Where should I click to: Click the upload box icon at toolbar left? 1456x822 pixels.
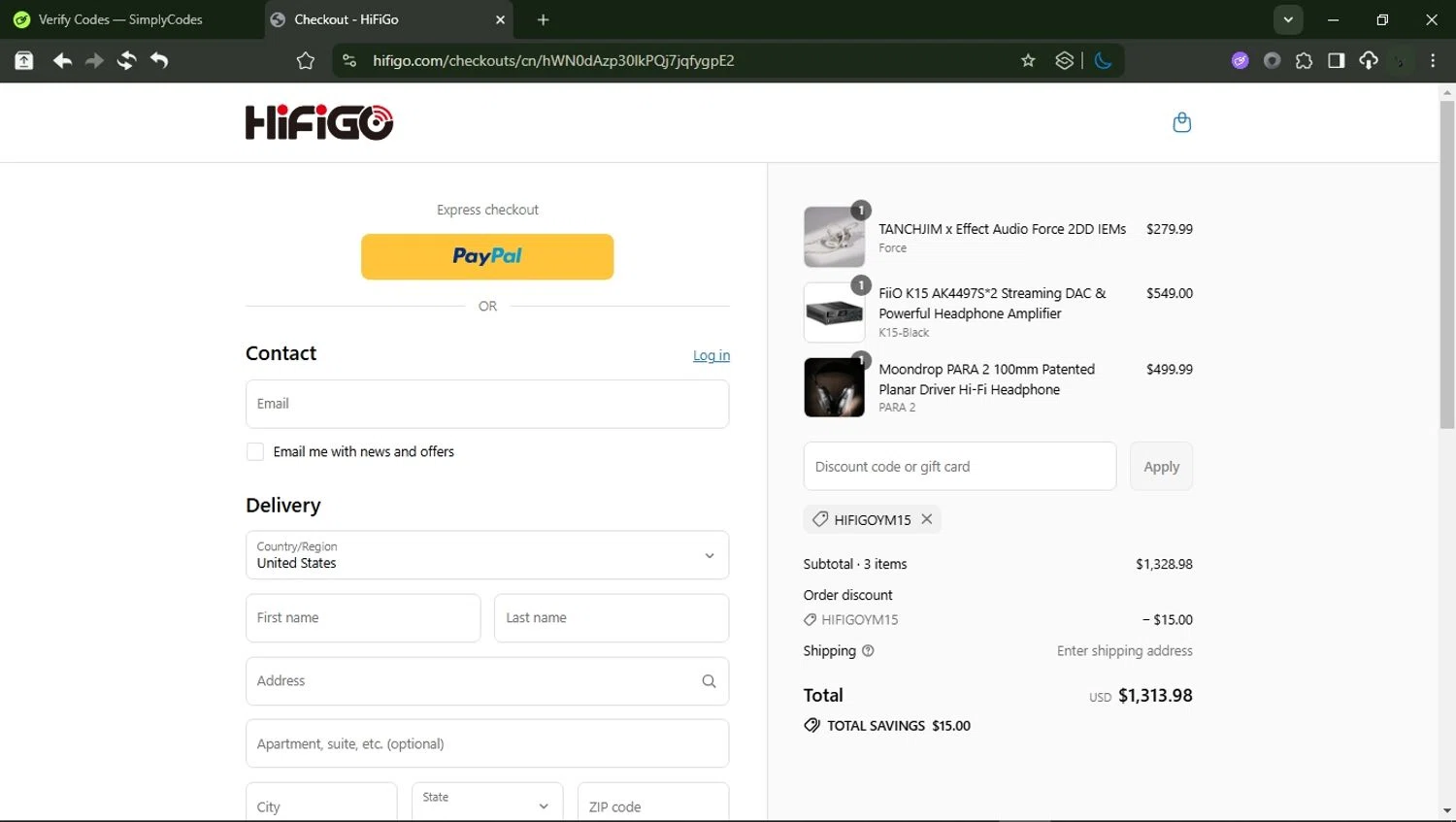24,60
